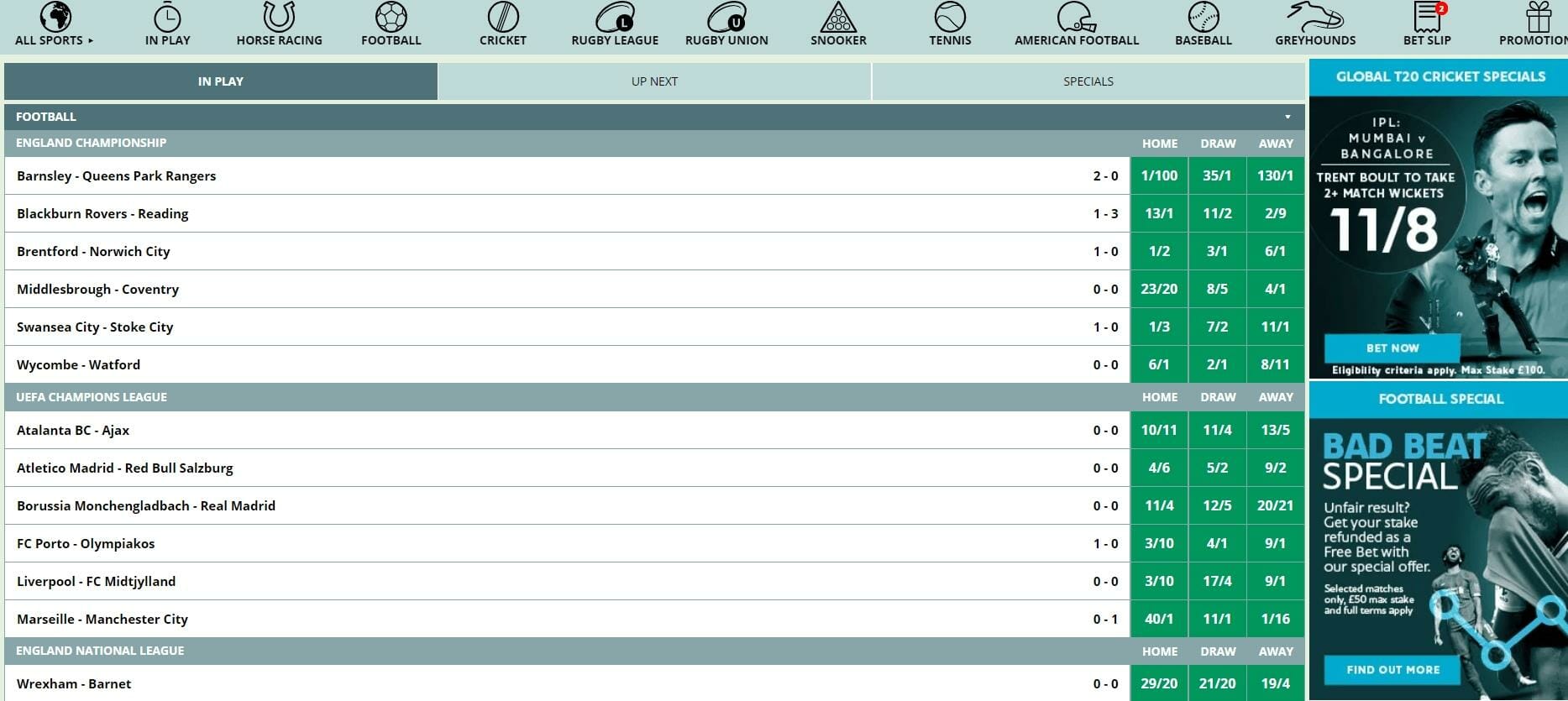Select Wrexham home odds 29/20
The image size is (1568, 701).
click(x=1159, y=683)
